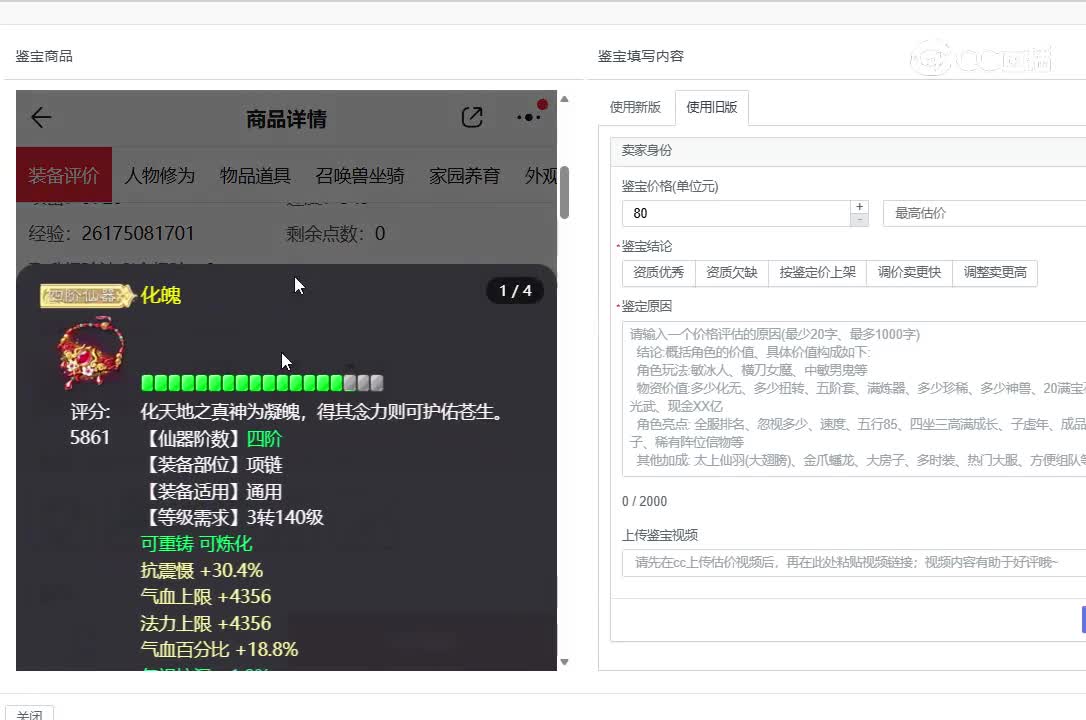This screenshot has height=720, width=1086.
Task: Open the 召唤兽坐骑 tab
Action: coord(359,176)
